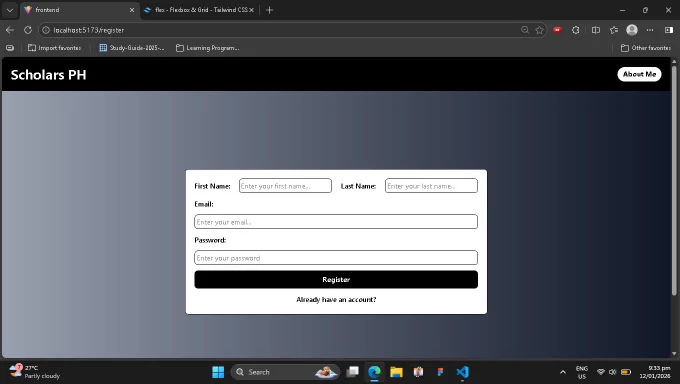Click the Scholars PH logo text
The height and width of the screenshot is (384, 680).
click(49, 75)
